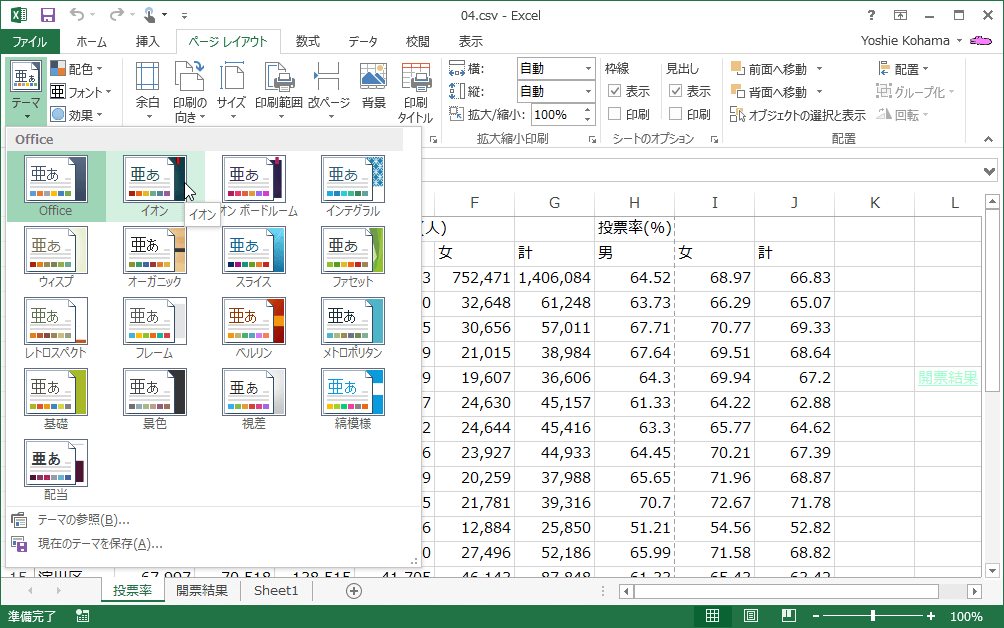Open the 効果 effects dropdown

(76, 115)
